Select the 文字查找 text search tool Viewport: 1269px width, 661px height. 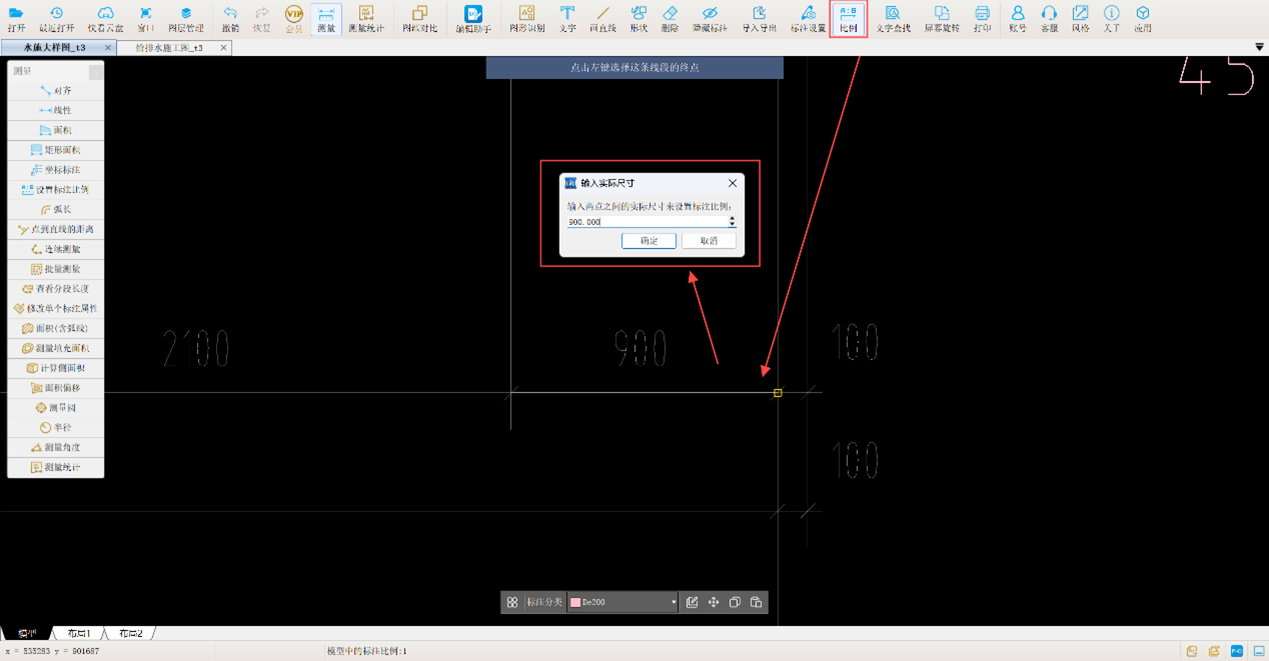892,18
